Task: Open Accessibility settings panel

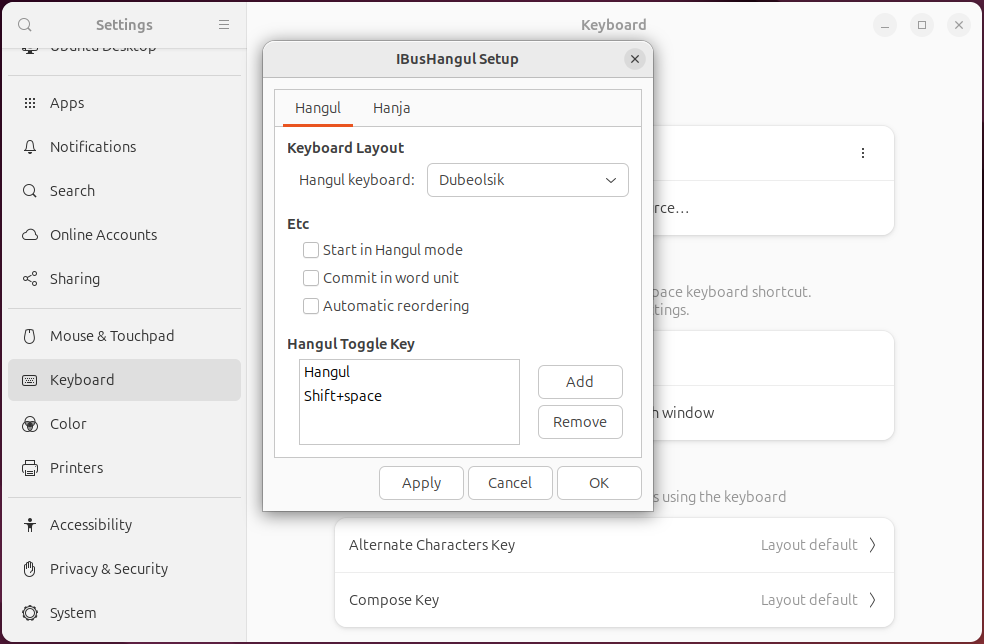Action: click(x=124, y=525)
